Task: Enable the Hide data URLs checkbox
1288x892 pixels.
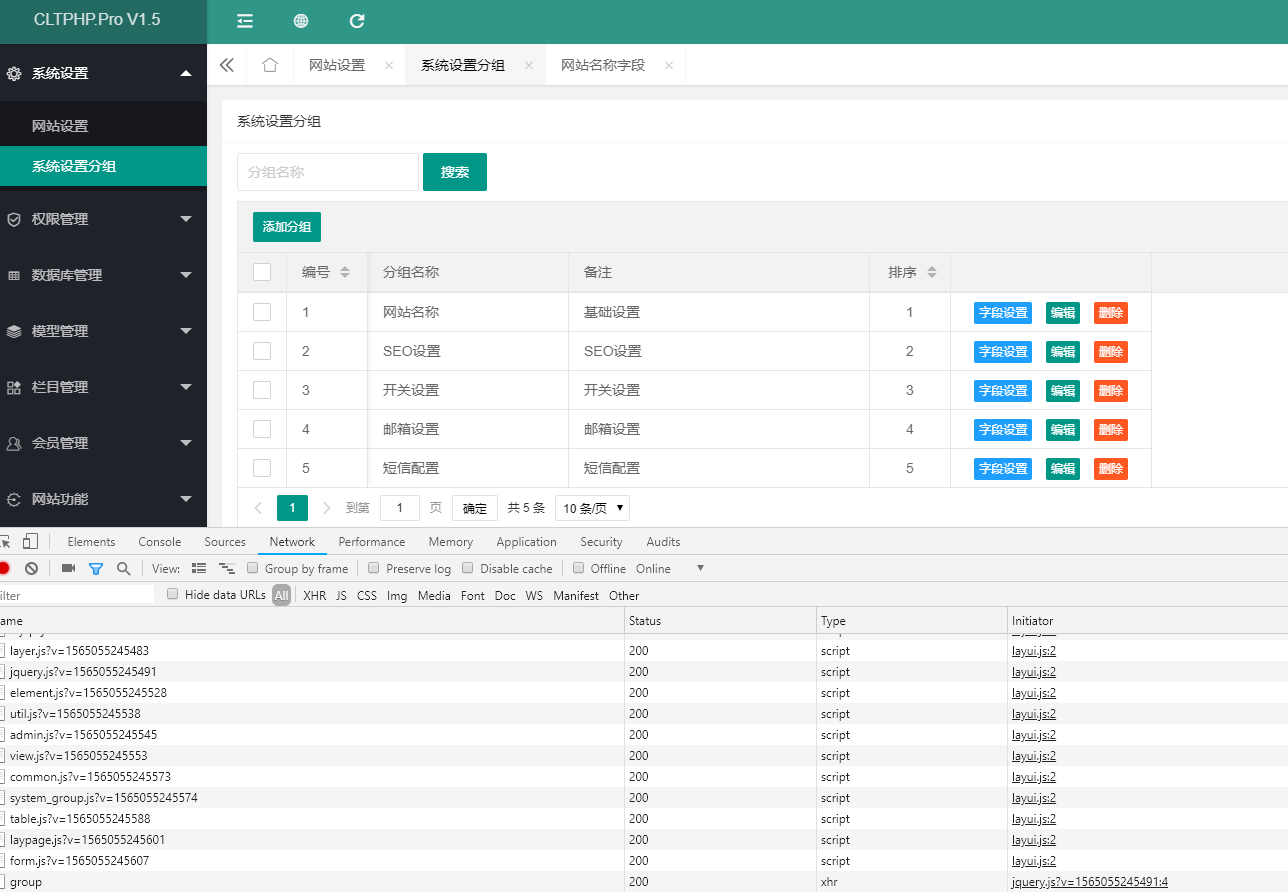Action: (173, 594)
